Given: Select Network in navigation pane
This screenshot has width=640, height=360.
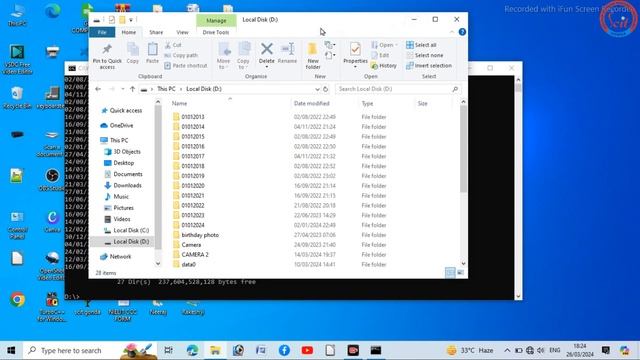Looking at the screenshot, I should 116,256.
